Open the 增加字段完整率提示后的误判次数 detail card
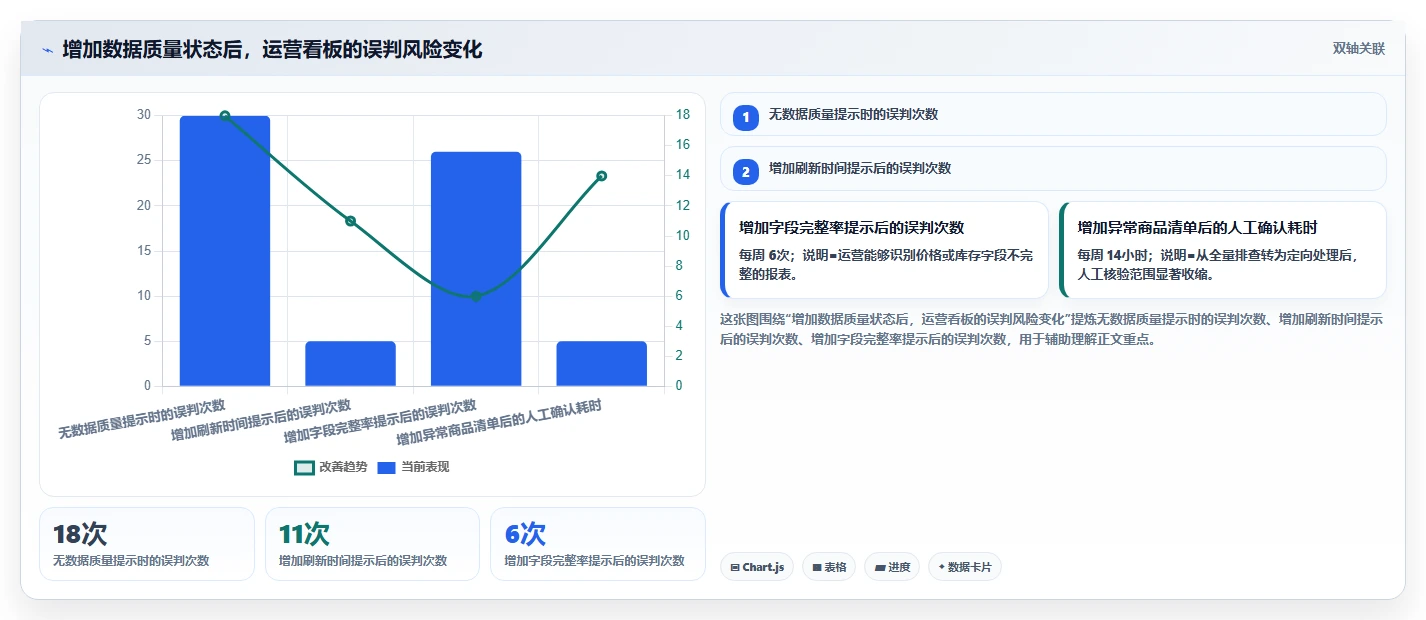 tap(884, 250)
